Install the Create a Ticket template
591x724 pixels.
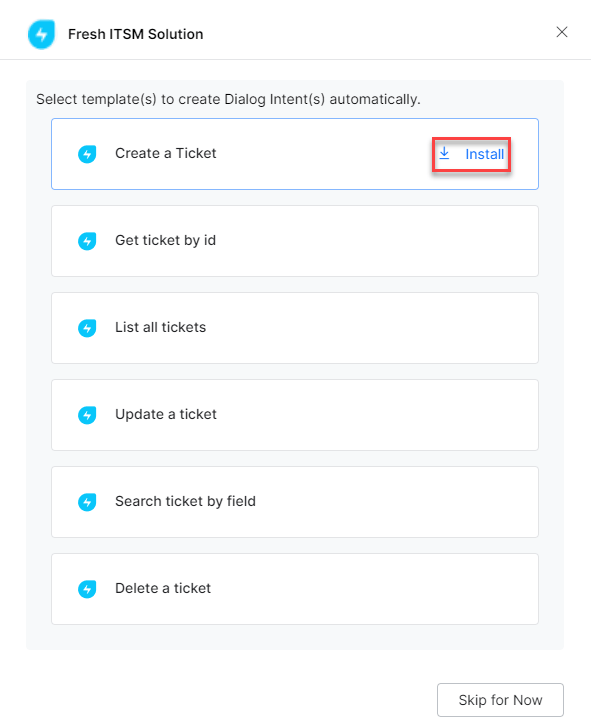point(471,154)
